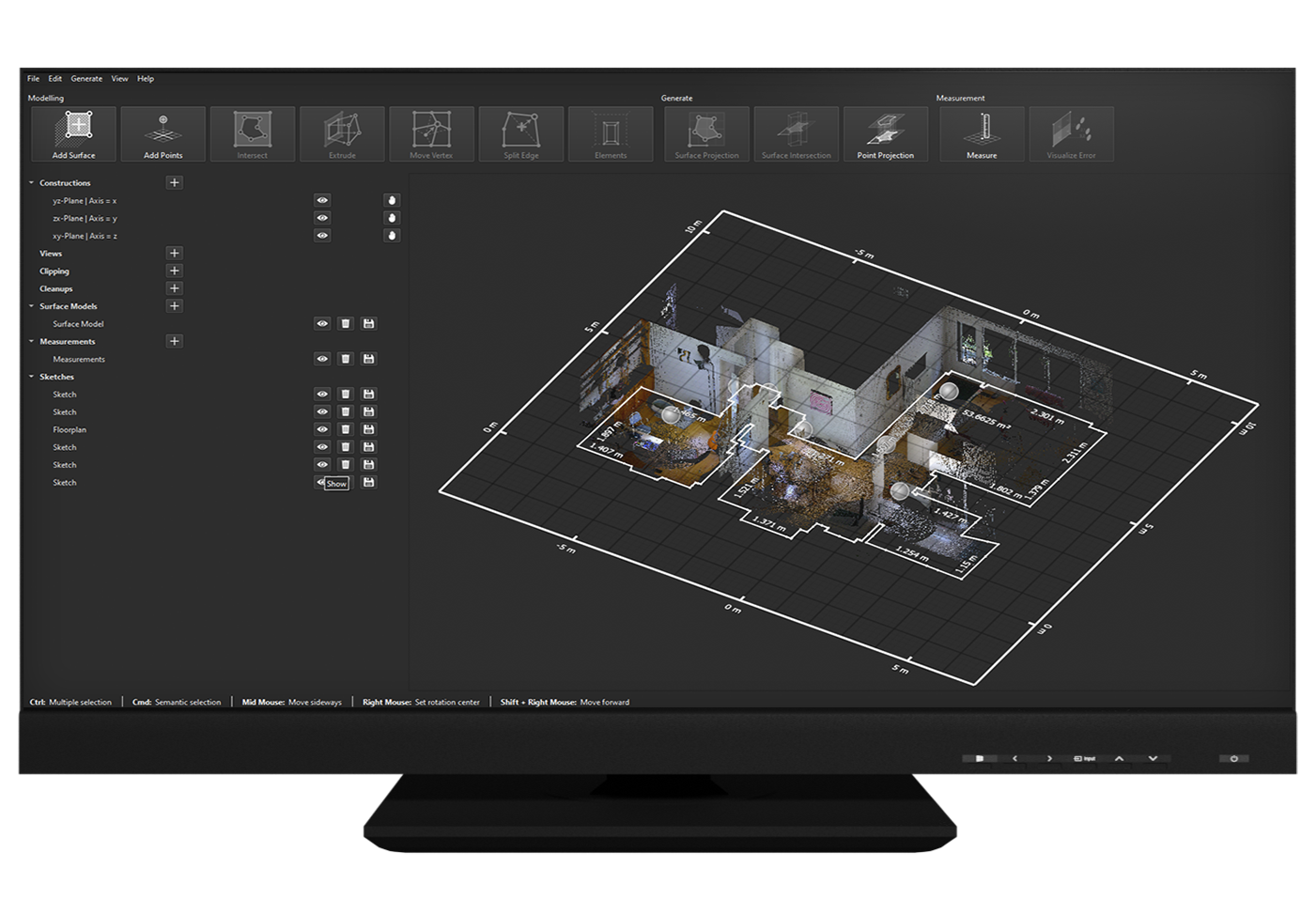This screenshot has height=899, width=1316.
Task: Select the Add Surface tool
Action: (x=73, y=133)
